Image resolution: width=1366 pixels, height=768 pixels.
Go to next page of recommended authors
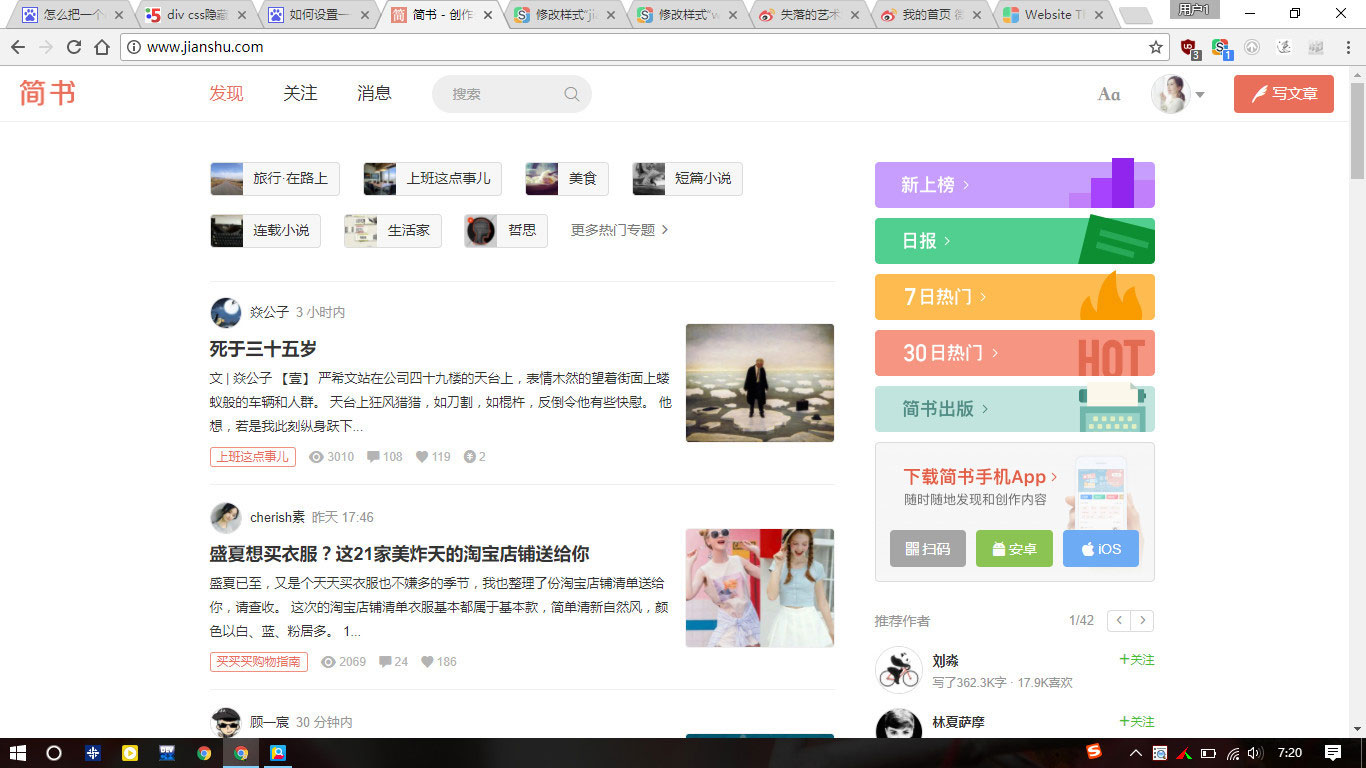pyautogui.click(x=1142, y=621)
